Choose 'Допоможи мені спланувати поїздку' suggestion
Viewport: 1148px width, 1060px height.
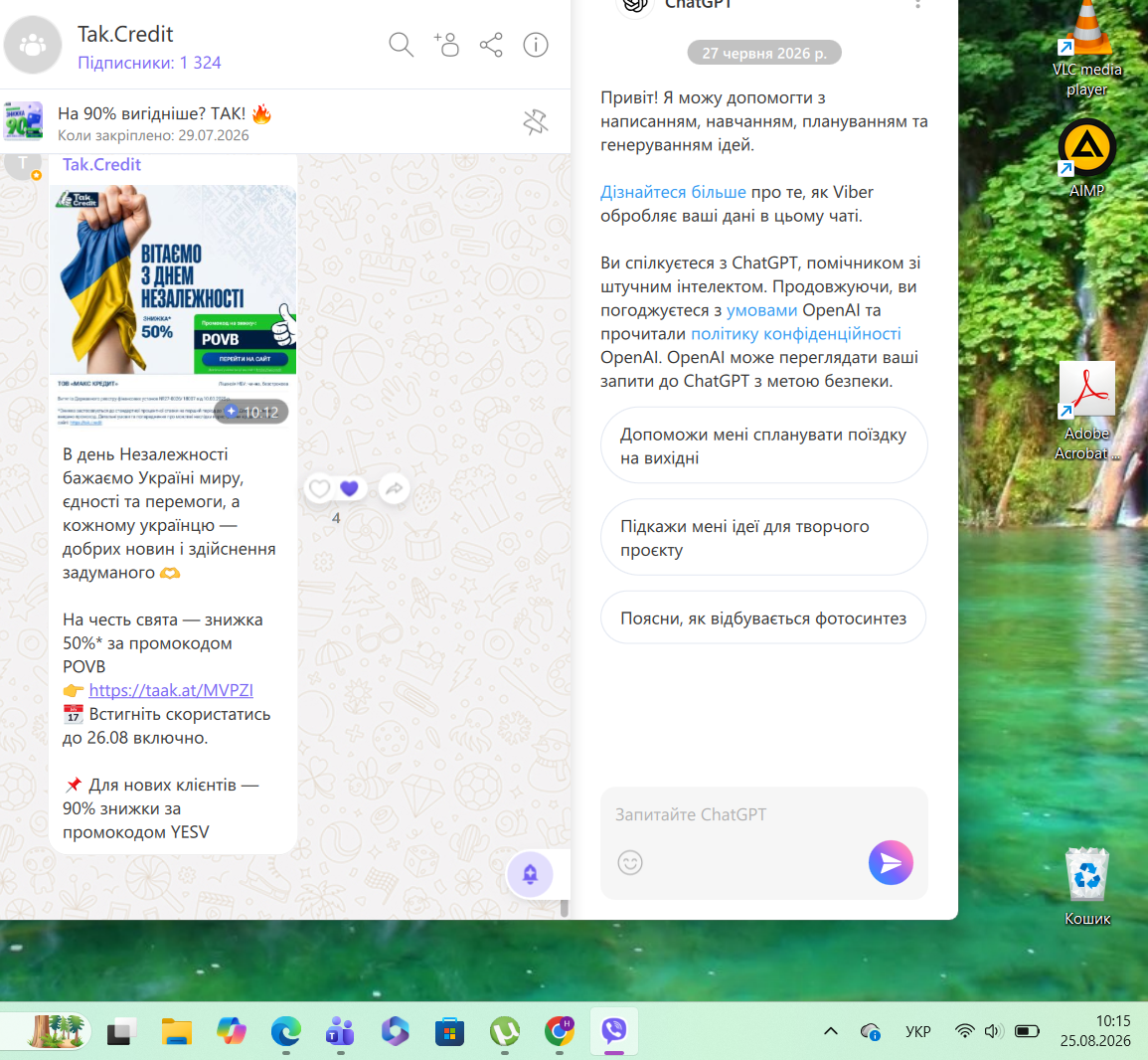763,445
